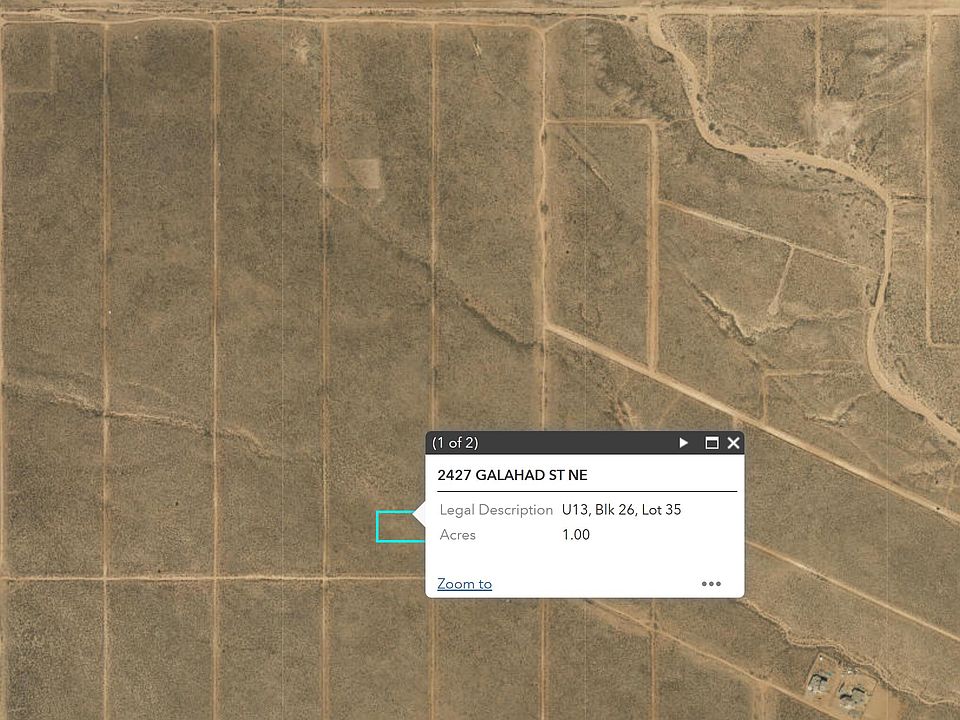Open the popup's three-dot actions menu
Screen dimensions: 960x720
tap(711, 583)
